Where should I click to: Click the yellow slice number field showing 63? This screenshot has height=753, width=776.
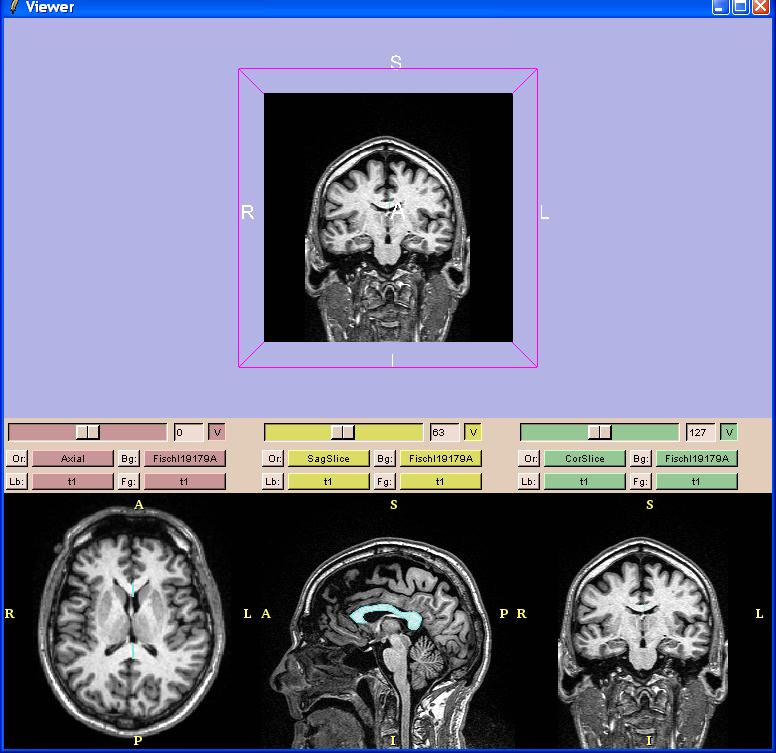(x=444, y=433)
